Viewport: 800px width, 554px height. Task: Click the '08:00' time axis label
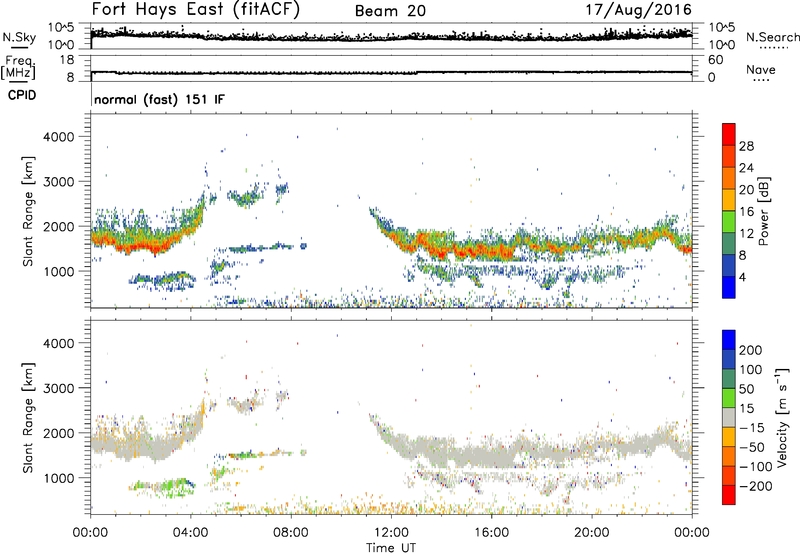[x=291, y=533]
